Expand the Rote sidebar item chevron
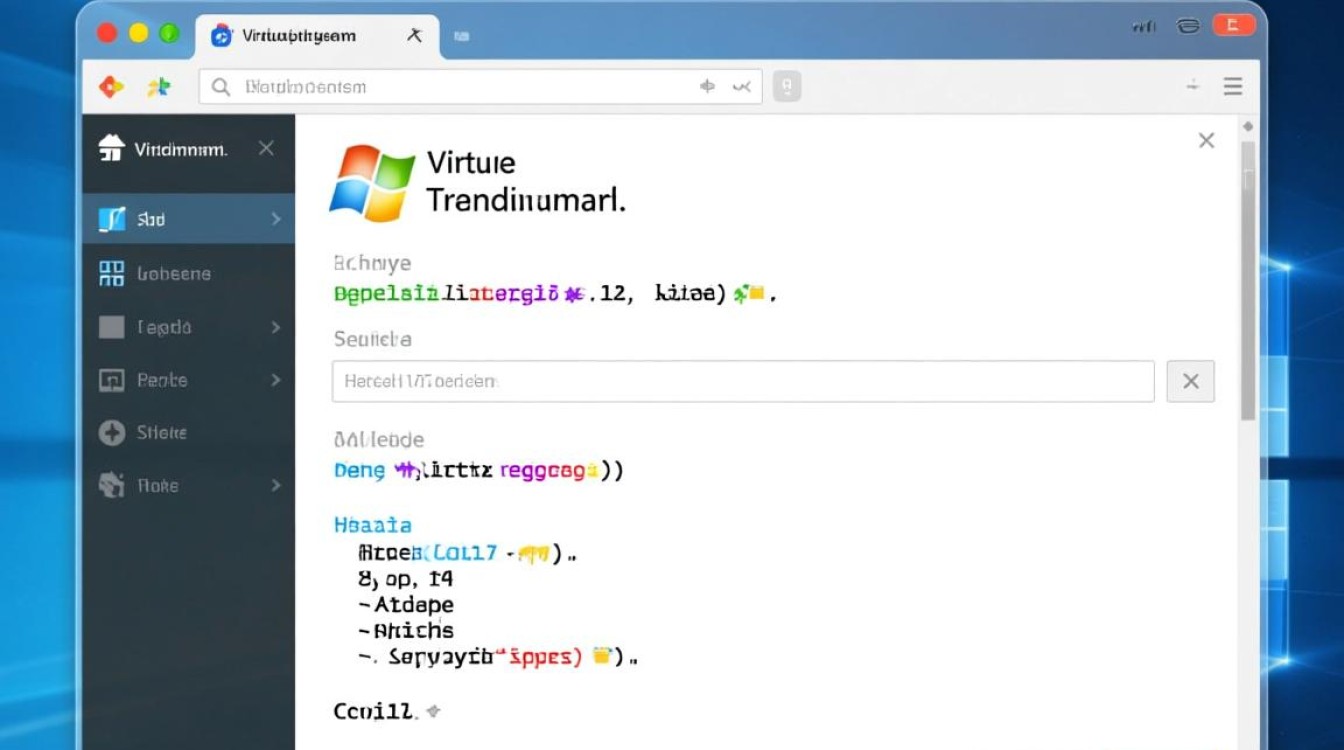The image size is (1344, 750). pos(276,486)
